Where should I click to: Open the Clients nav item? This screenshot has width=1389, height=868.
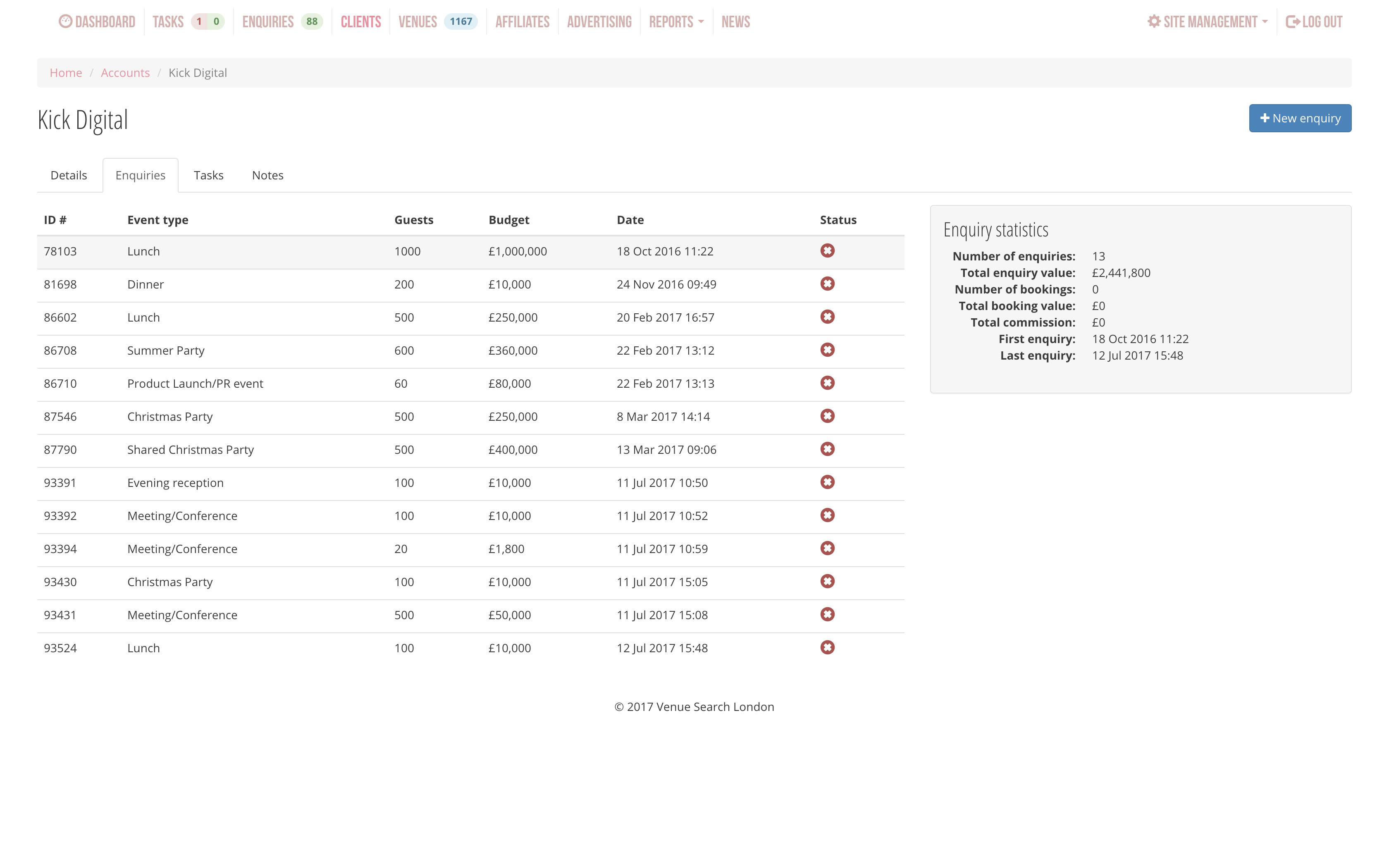click(361, 22)
